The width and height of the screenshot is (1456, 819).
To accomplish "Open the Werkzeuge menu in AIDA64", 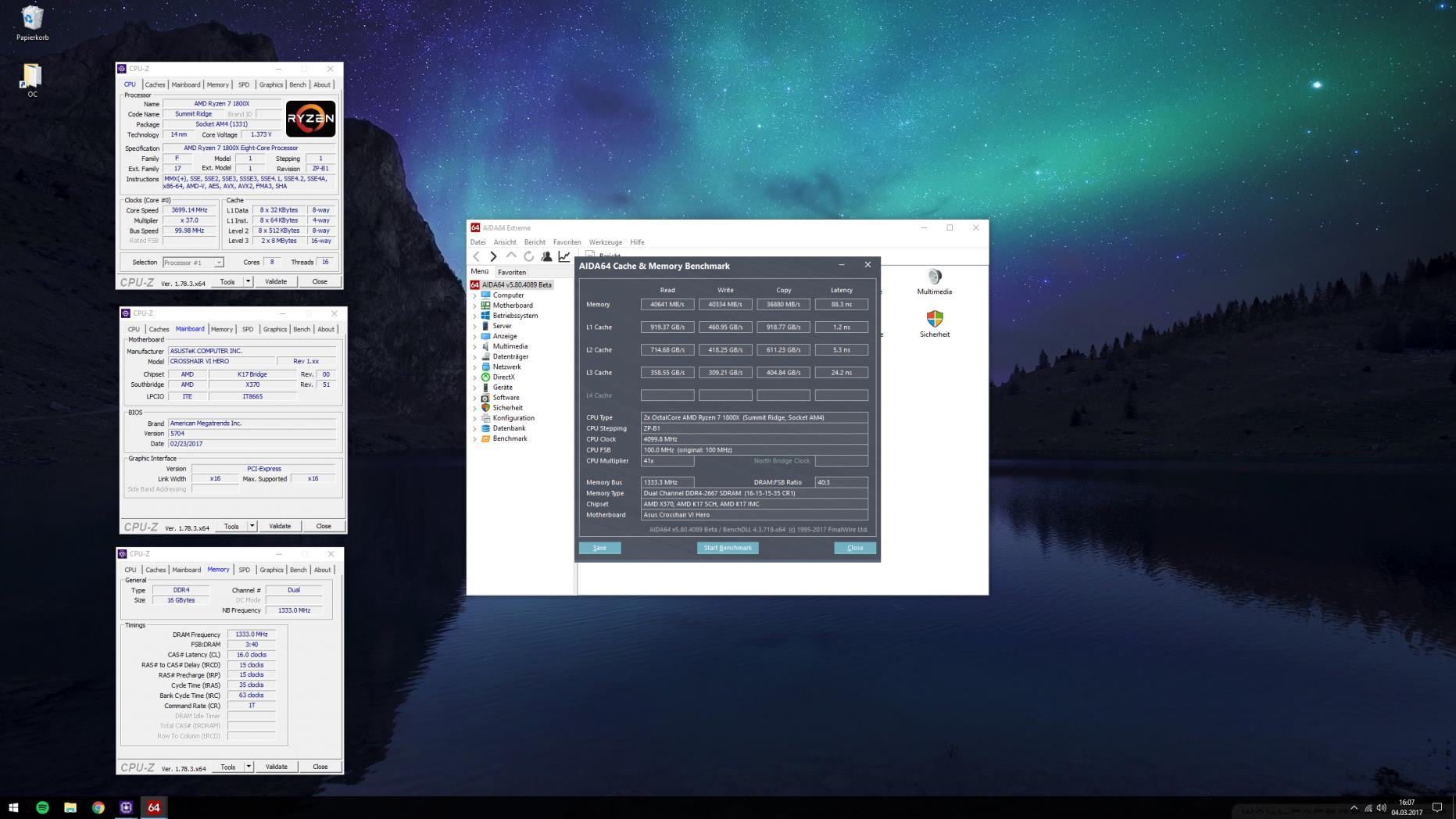I will pos(606,242).
